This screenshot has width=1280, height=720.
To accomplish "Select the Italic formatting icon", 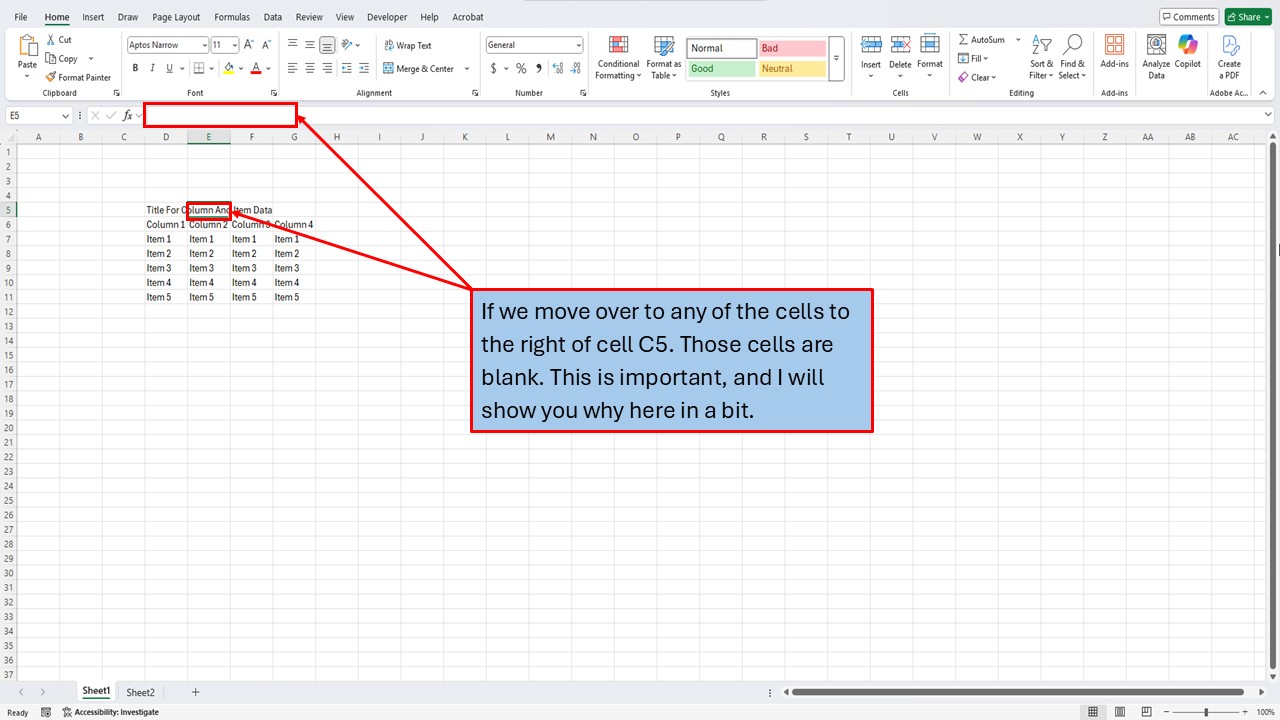I will [151, 68].
